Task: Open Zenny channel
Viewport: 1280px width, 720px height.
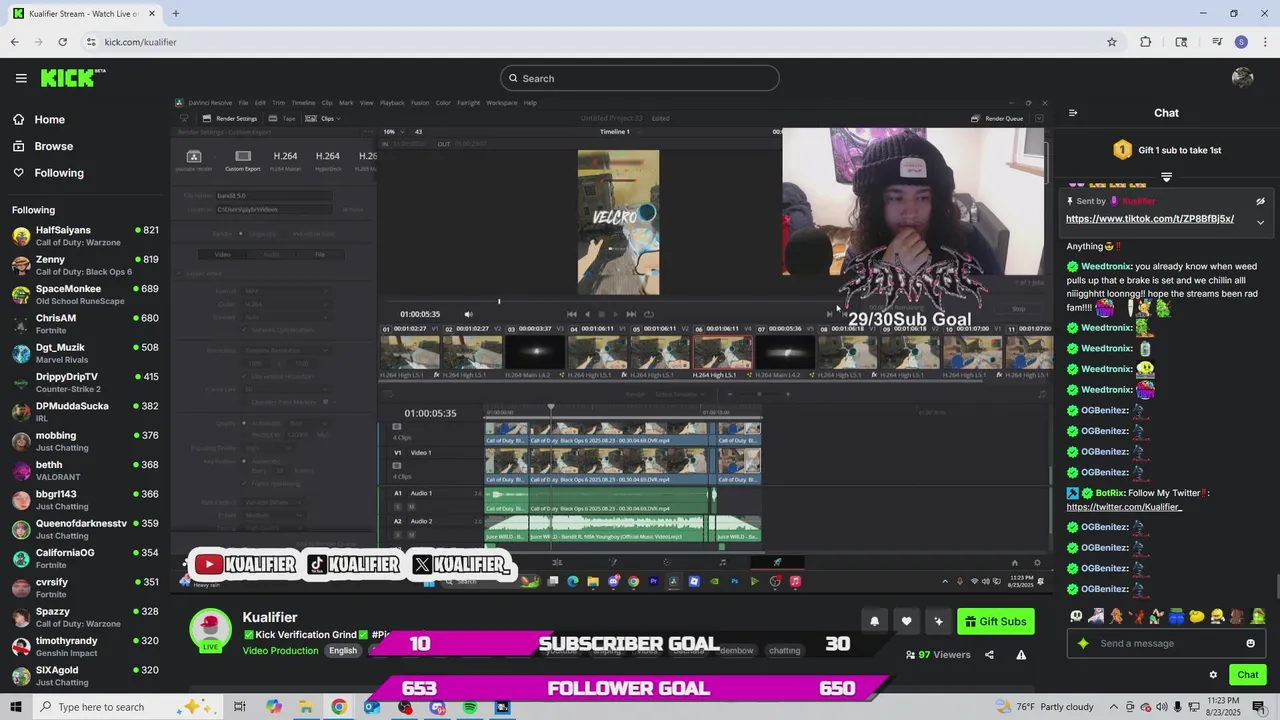Action: coord(85,265)
